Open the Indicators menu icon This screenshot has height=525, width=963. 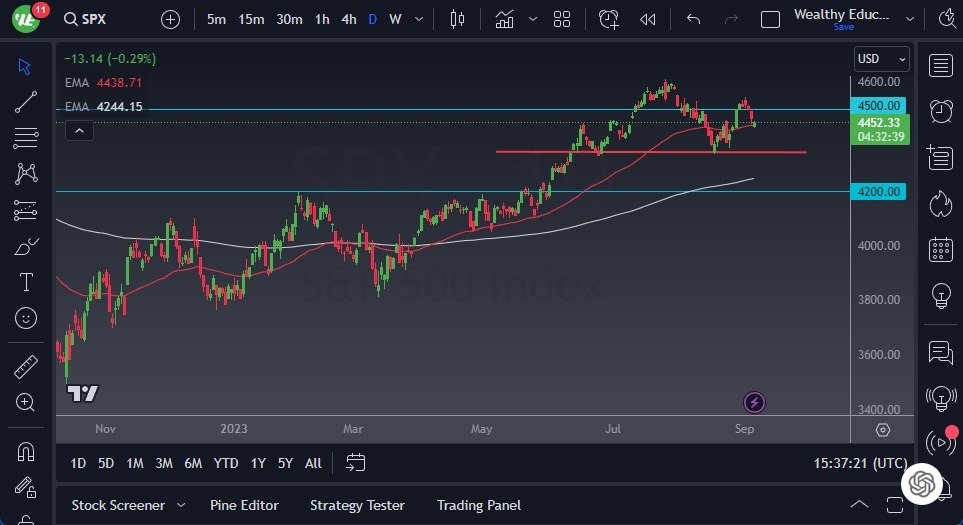(504, 19)
